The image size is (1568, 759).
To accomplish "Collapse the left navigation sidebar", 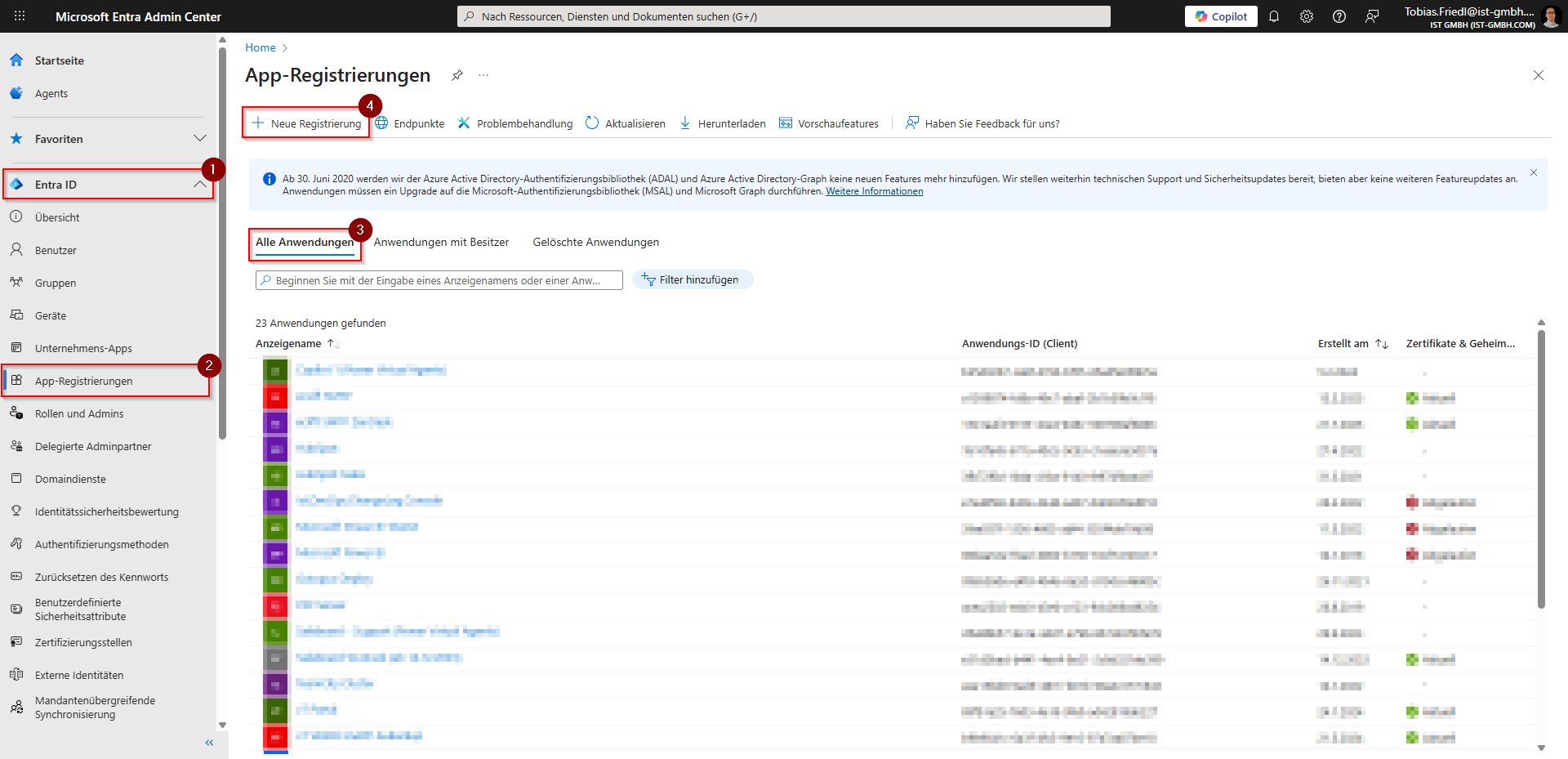I will coord(209,743).
